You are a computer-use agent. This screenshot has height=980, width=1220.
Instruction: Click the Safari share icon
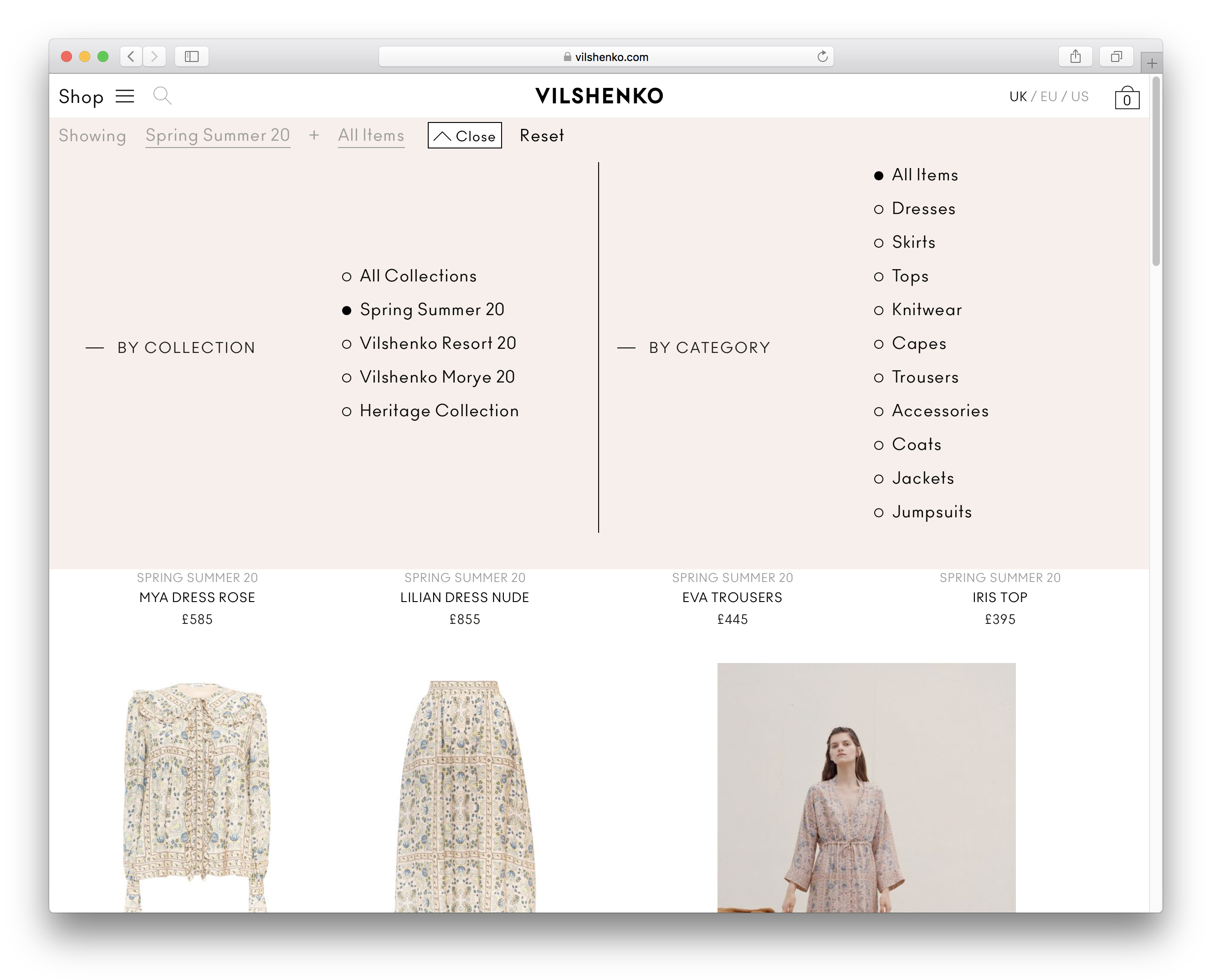[x=1075, y=56]
